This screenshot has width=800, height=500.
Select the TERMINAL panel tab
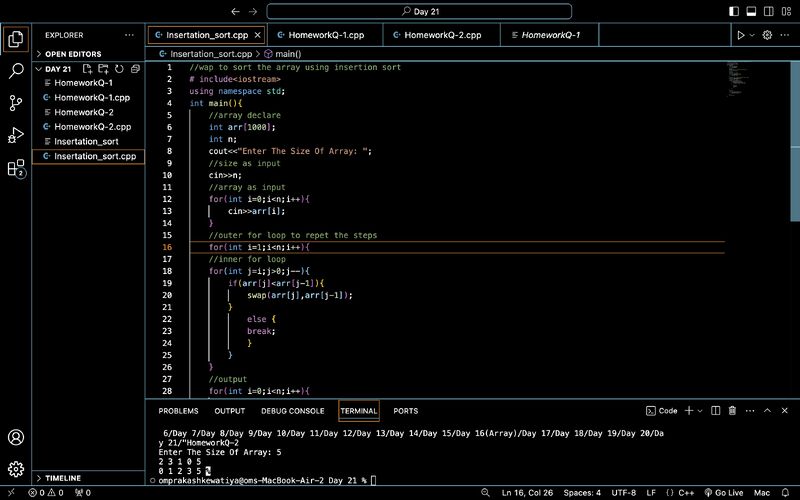pyautogui.click(x=359, y=411)
